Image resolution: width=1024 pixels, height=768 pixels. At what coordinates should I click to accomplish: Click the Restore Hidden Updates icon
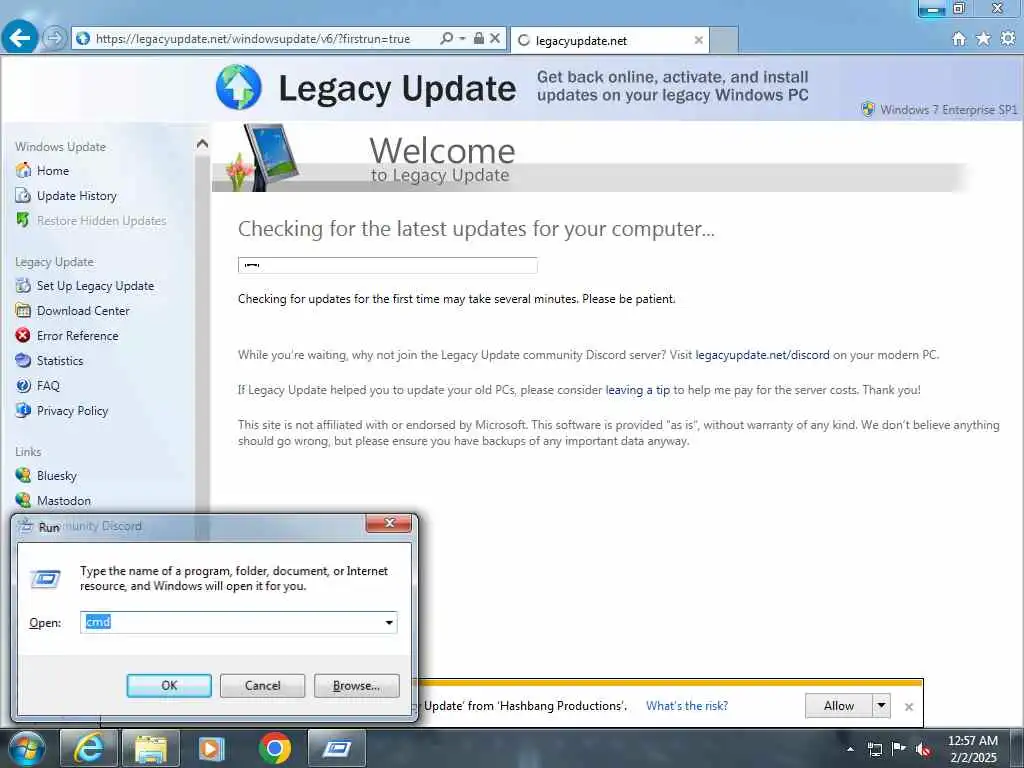[23, 220]
